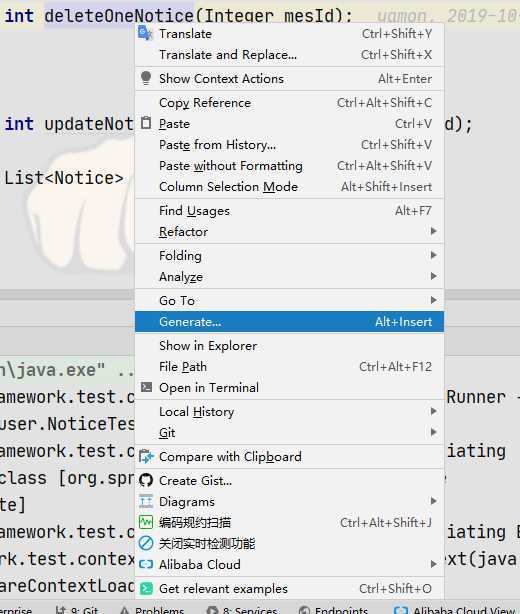Click List<Notice> text in editor
520x614 pixels.
click(x=64, y=178)
